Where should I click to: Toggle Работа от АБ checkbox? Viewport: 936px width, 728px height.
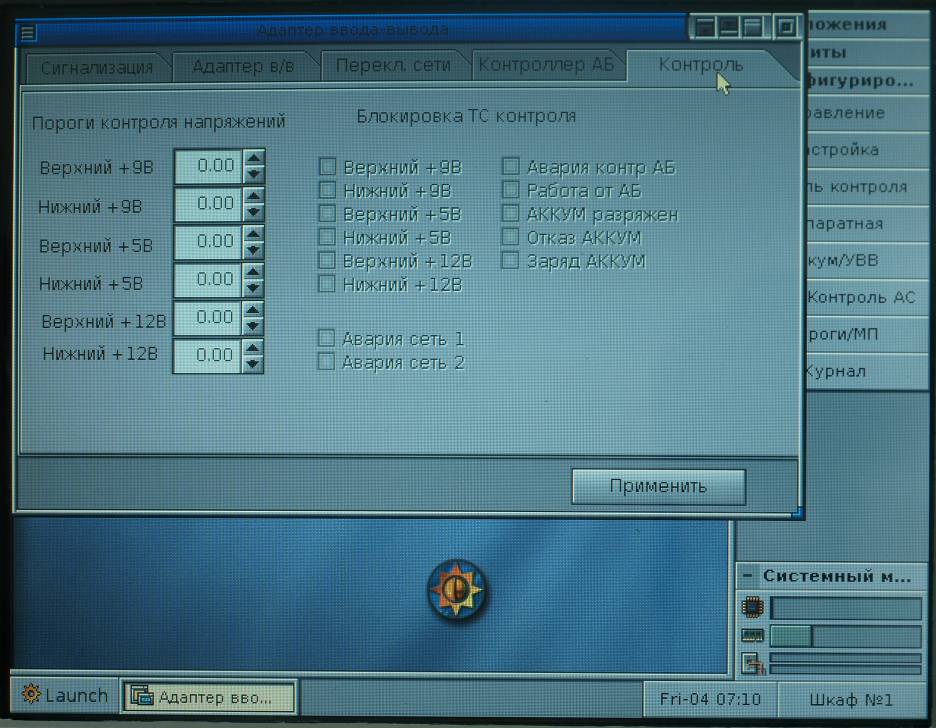(x=510, y=190)
